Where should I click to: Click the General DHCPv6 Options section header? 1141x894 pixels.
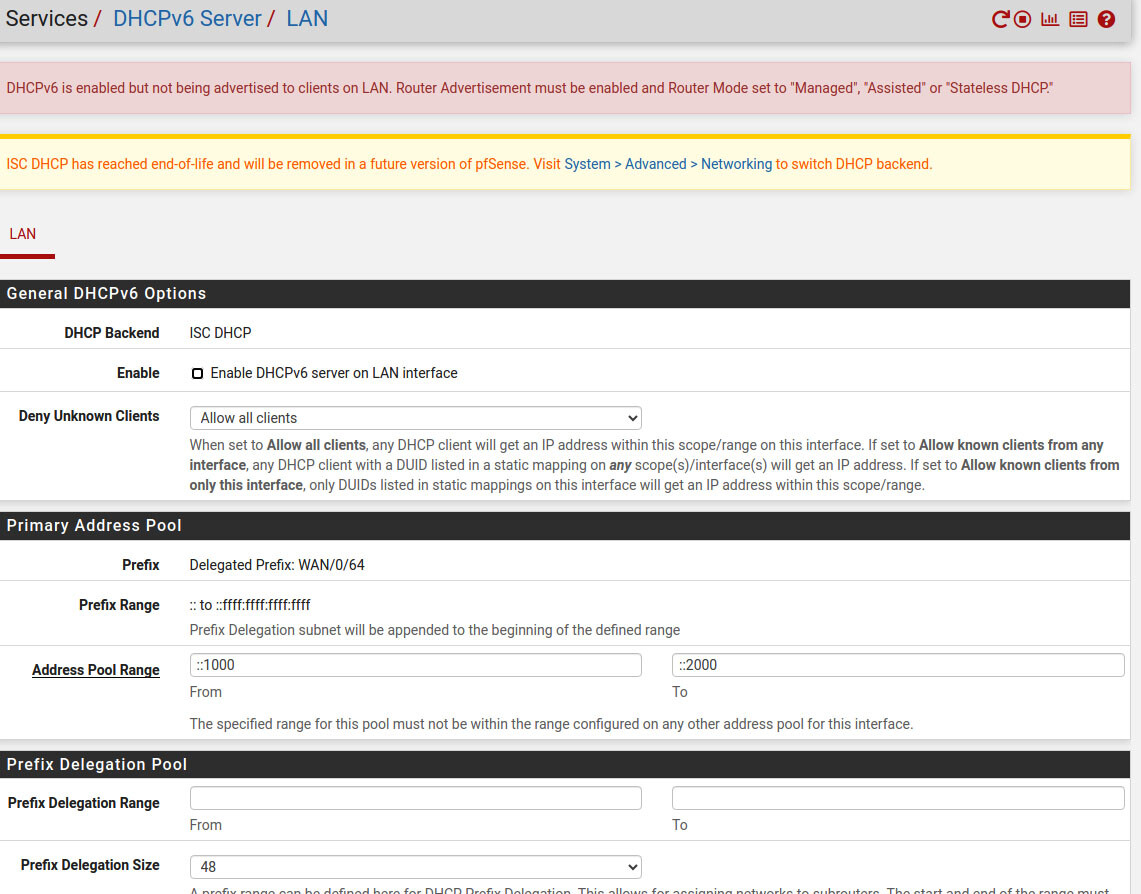[565, 294]
